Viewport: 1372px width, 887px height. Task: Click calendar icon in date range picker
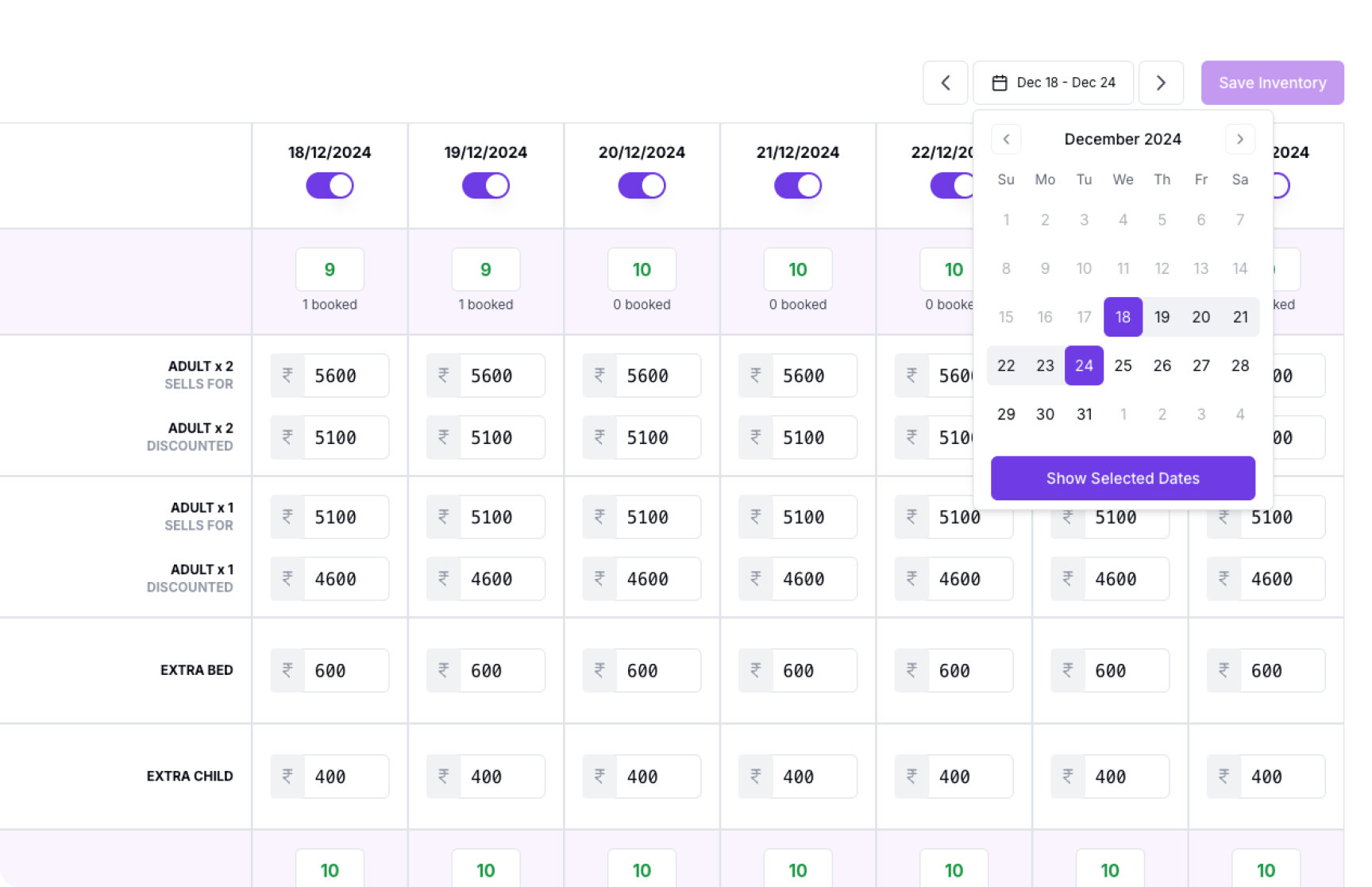(1000, 83)
